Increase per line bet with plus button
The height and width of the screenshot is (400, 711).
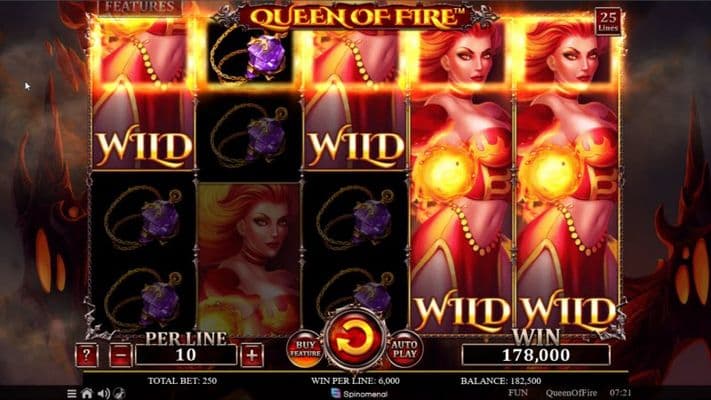[x=252, y=355]
